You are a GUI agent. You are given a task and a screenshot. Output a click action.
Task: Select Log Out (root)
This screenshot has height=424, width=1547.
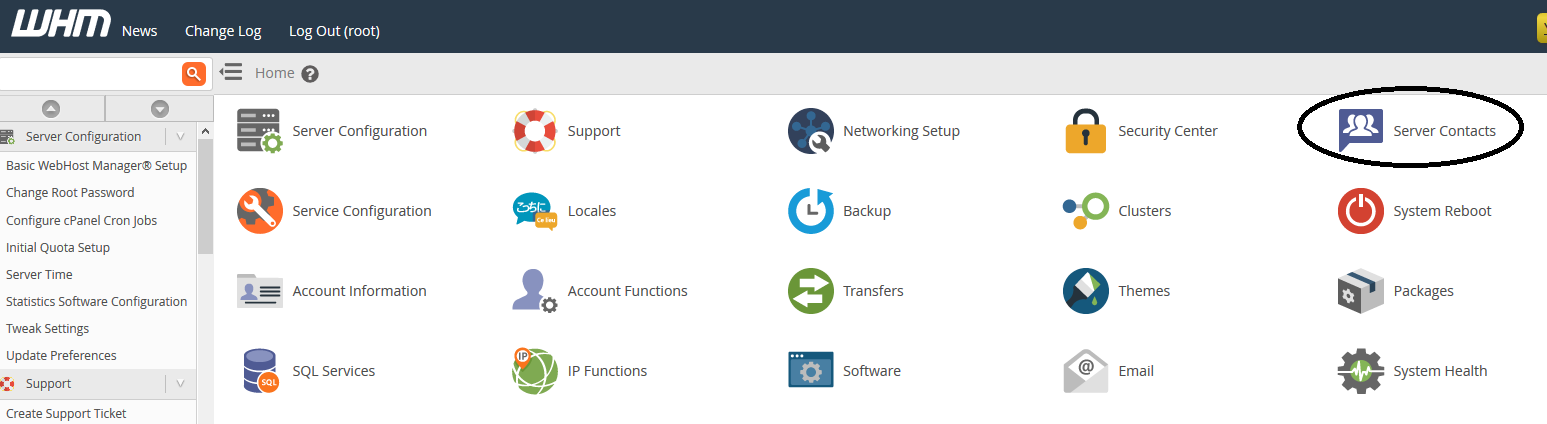(x=334, y=31)
